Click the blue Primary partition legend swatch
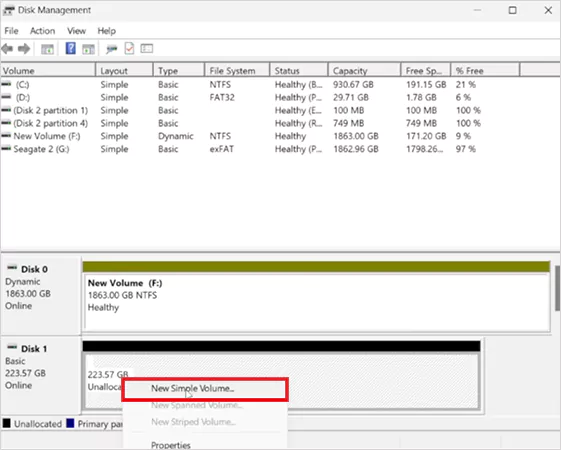This screenshot has height=450, width=561. (70, 424)
